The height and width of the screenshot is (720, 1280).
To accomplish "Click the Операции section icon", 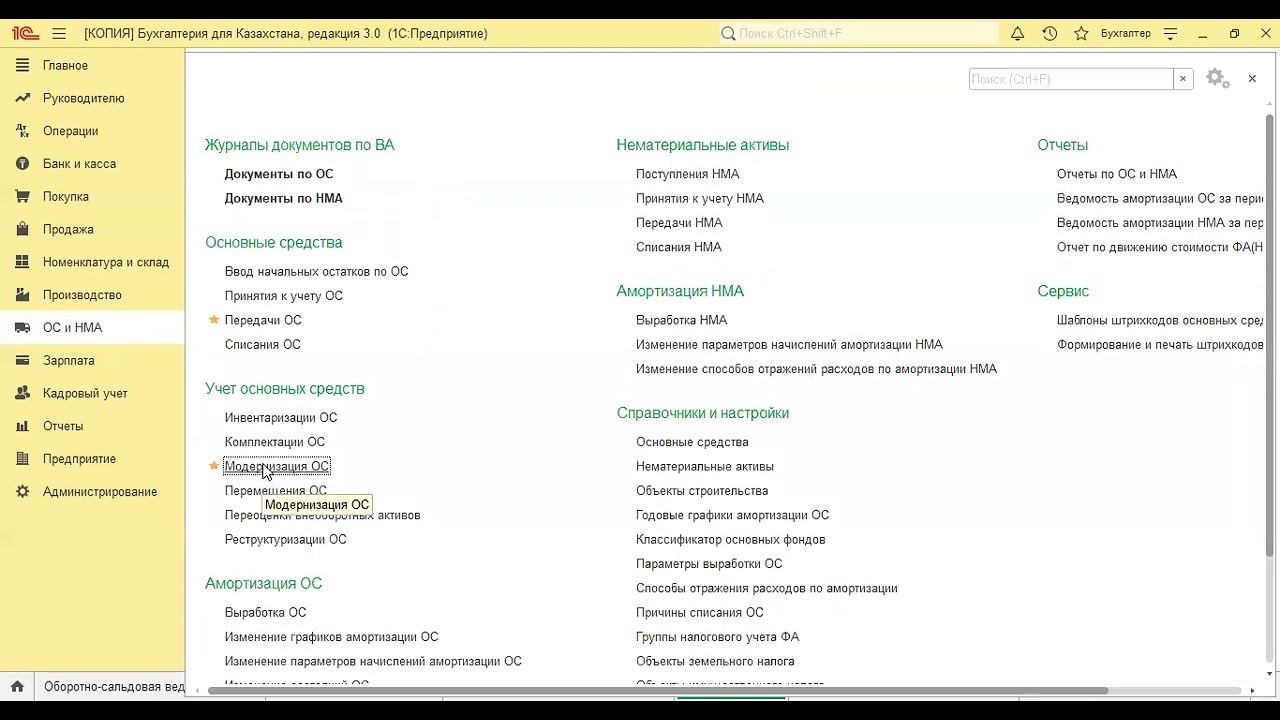I will pyautogui.click(x=22, y=131).
